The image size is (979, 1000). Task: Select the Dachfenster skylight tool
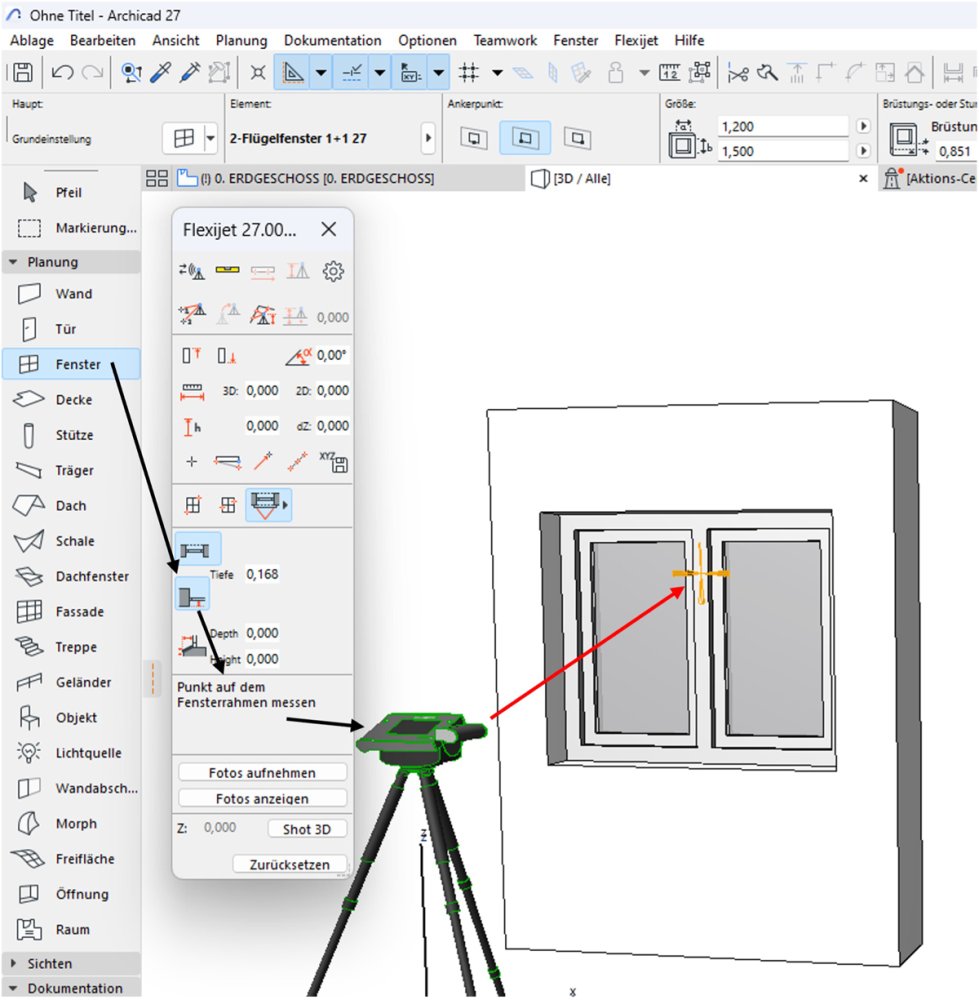[70, 577]
